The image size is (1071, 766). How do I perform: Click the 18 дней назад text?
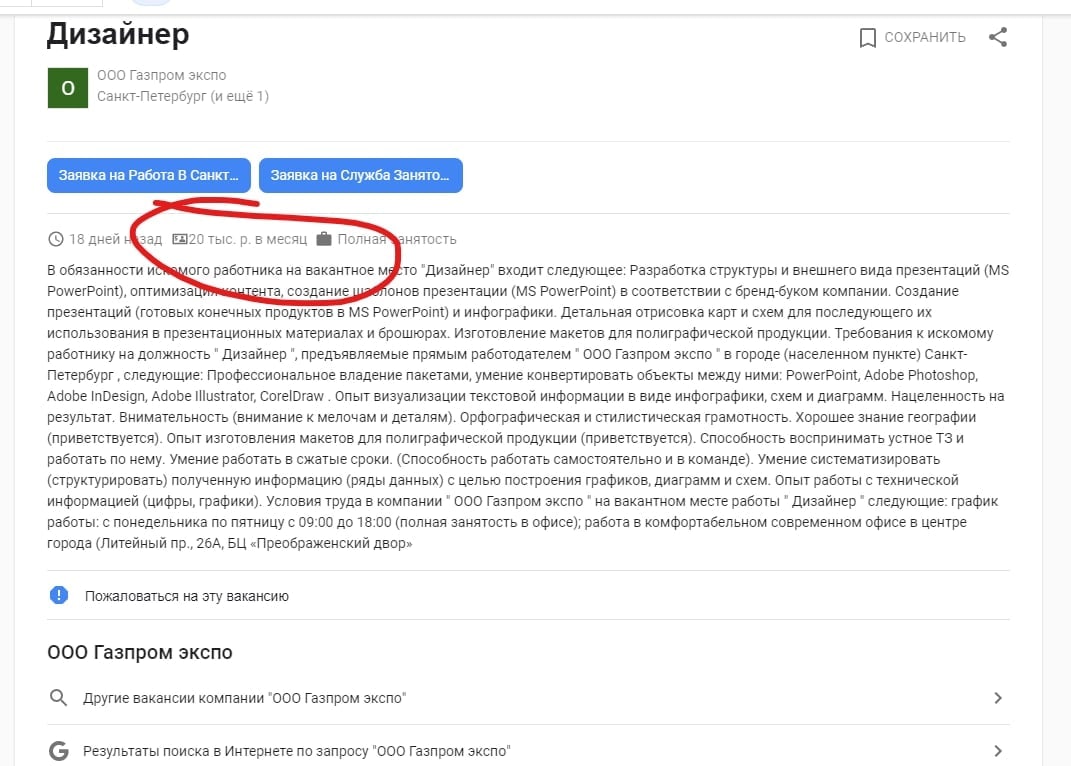[x=115, y=239]
